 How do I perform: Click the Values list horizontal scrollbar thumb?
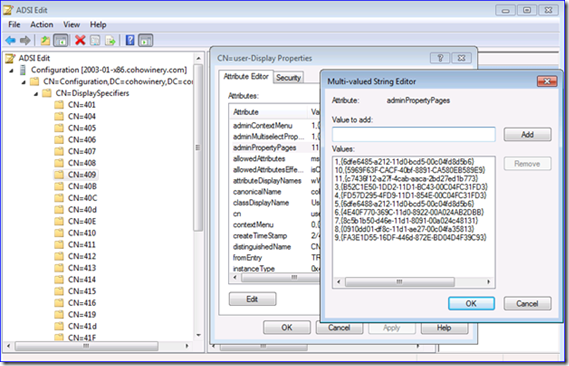(400, 282)
